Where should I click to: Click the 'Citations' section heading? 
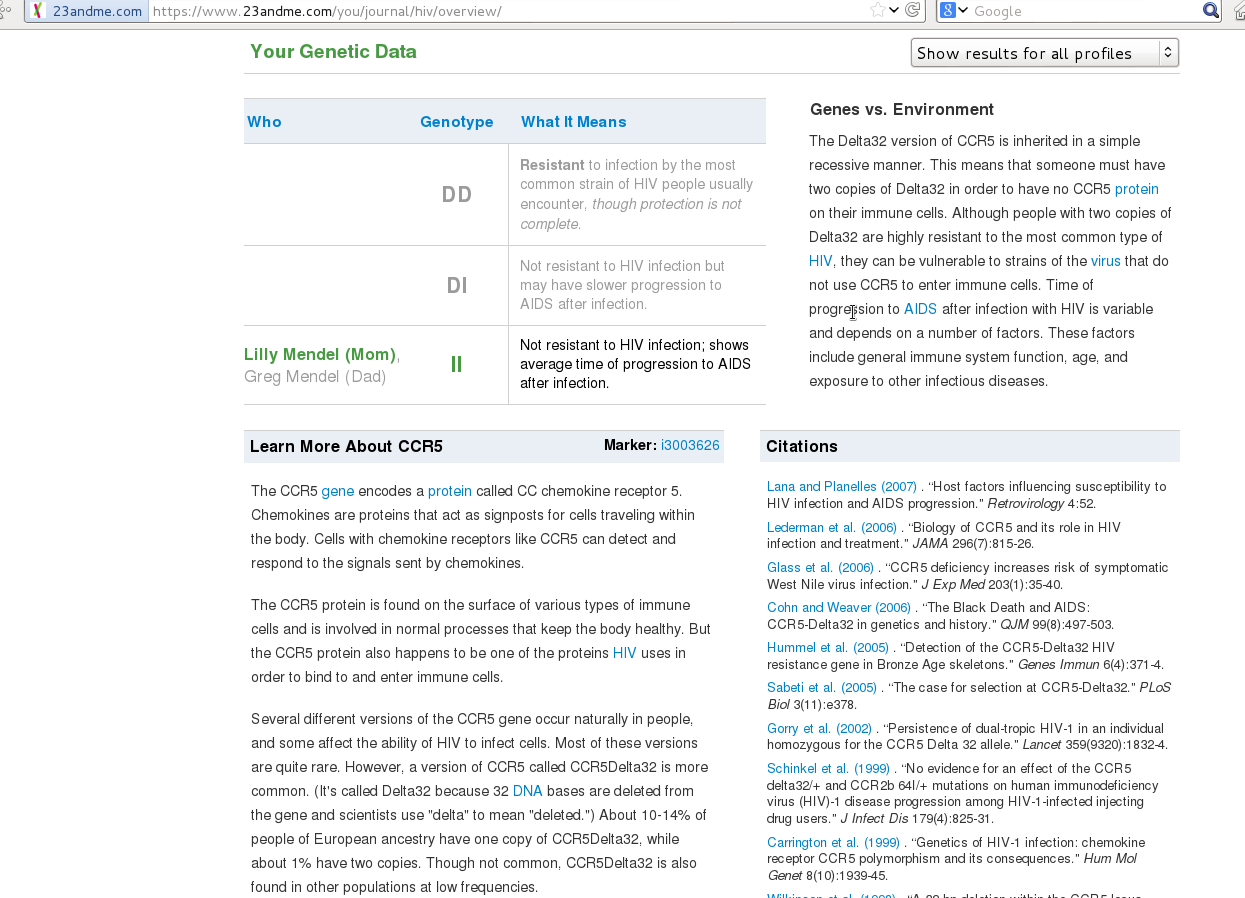[802, 447]
